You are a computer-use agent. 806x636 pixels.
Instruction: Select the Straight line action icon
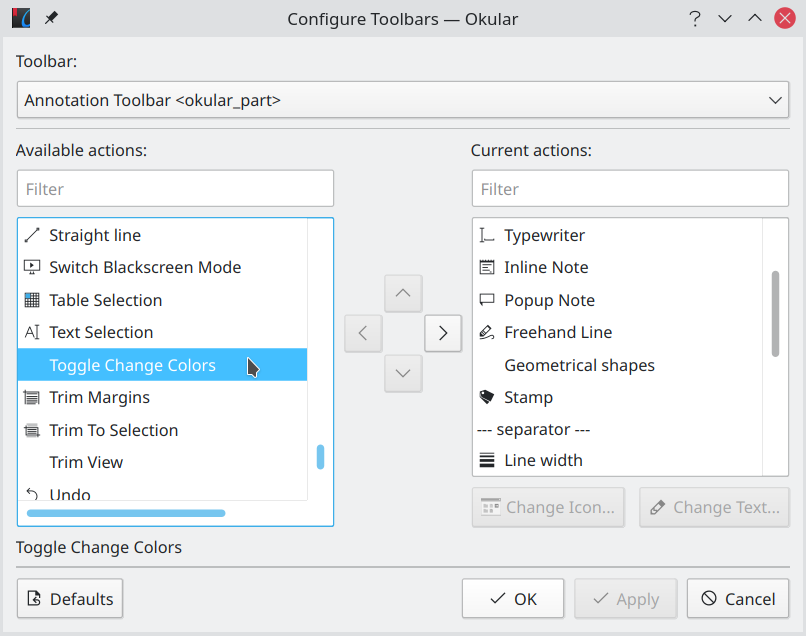pos(32,235)
